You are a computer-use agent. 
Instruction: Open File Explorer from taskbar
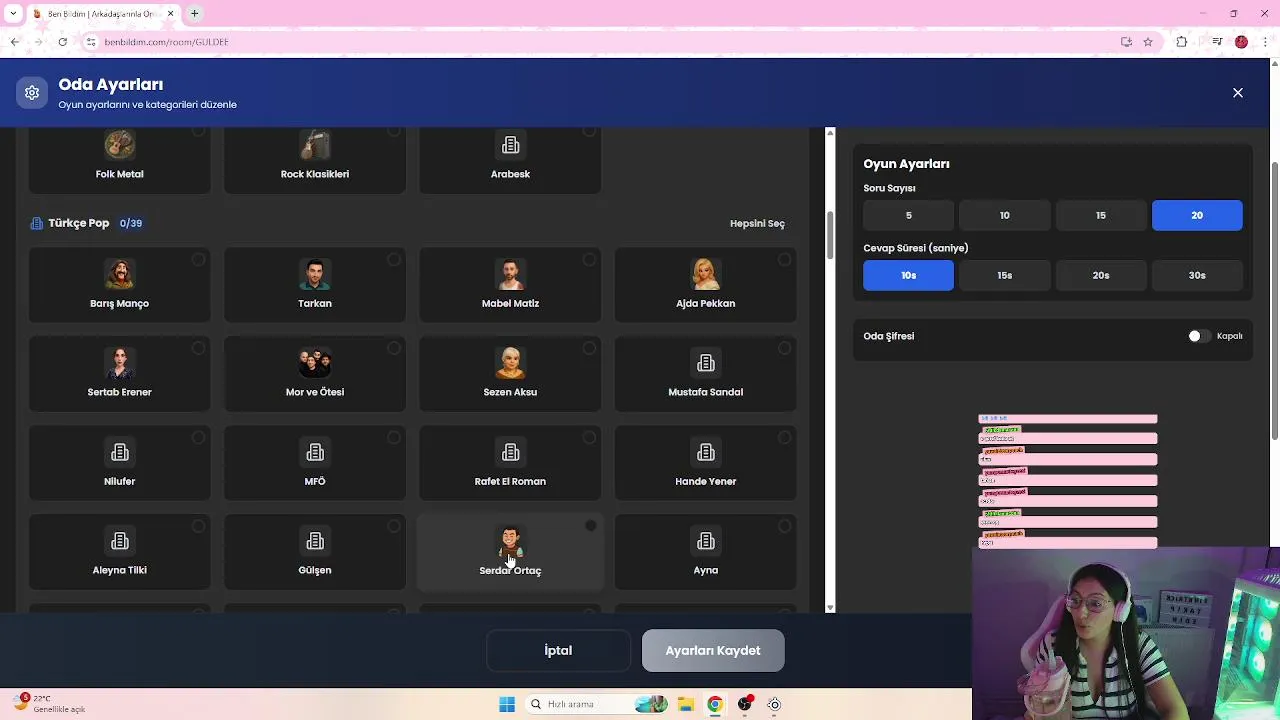pyautogui.click(x=686, y=704)
